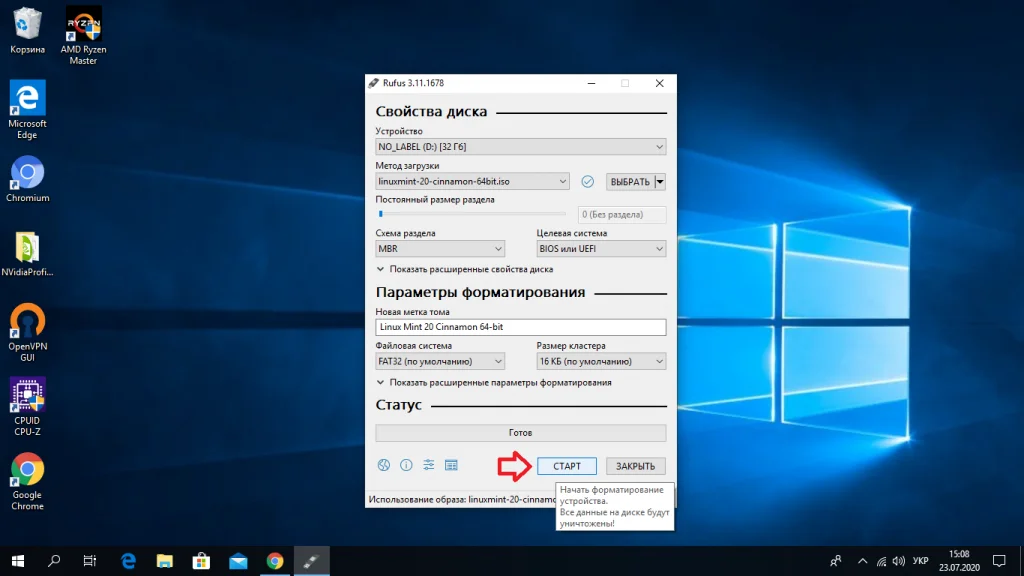Image resolution: width=1024 pixels, height=576 pixels.
Task: Open the Rufus about info icon
Action: point(406,465)
